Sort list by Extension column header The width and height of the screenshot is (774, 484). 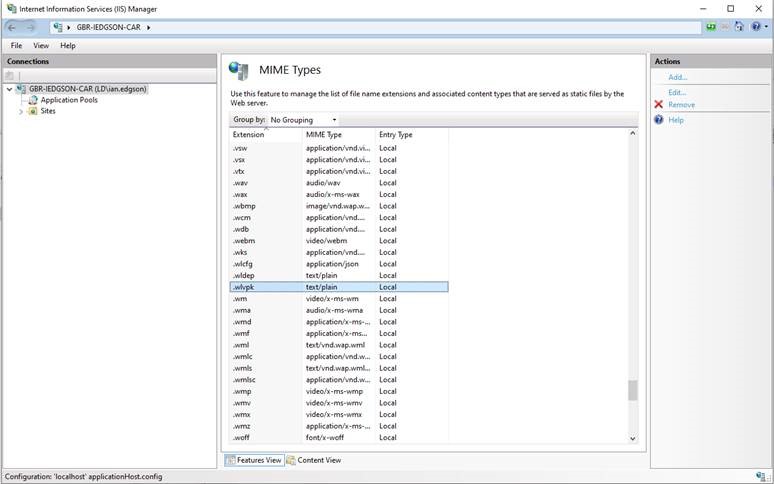[x=249, y=134]
